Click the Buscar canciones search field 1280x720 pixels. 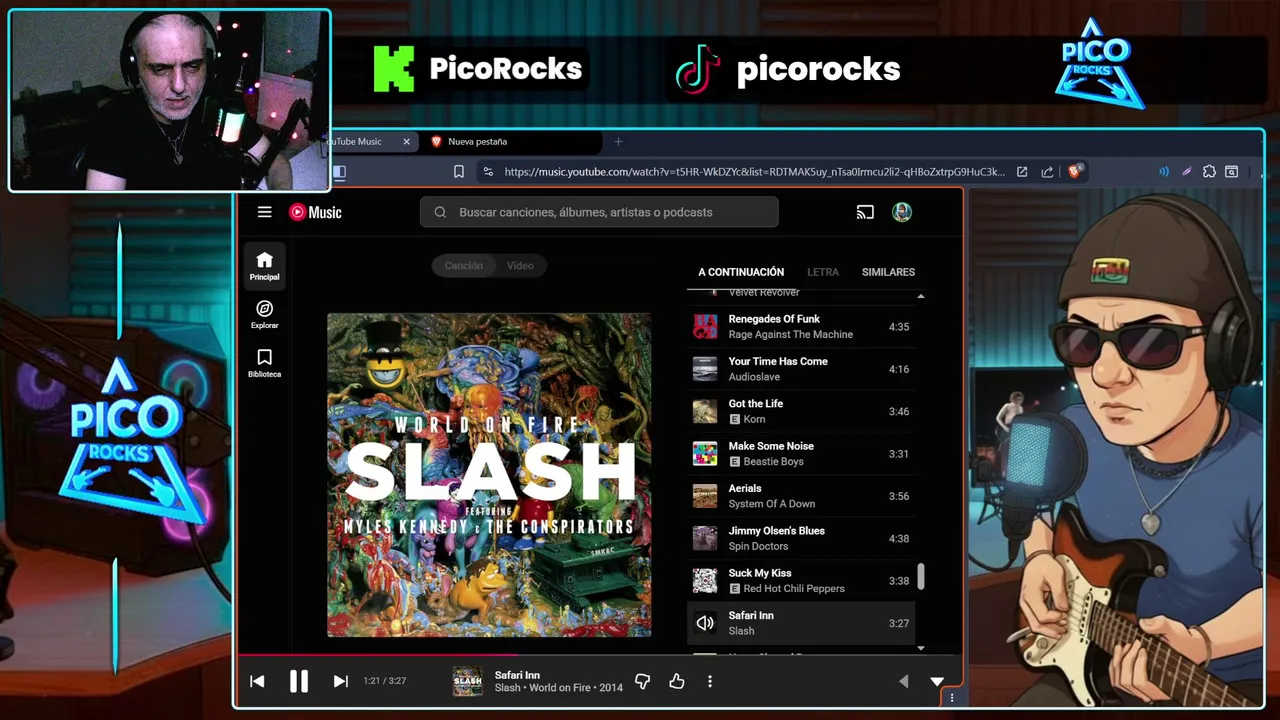tap(599, 212)
